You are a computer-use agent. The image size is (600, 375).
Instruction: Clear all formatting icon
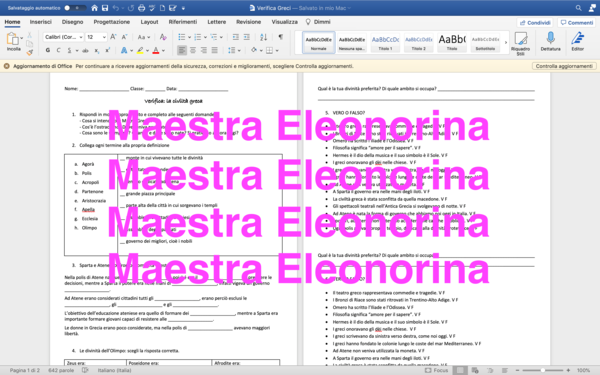point(163,37)
